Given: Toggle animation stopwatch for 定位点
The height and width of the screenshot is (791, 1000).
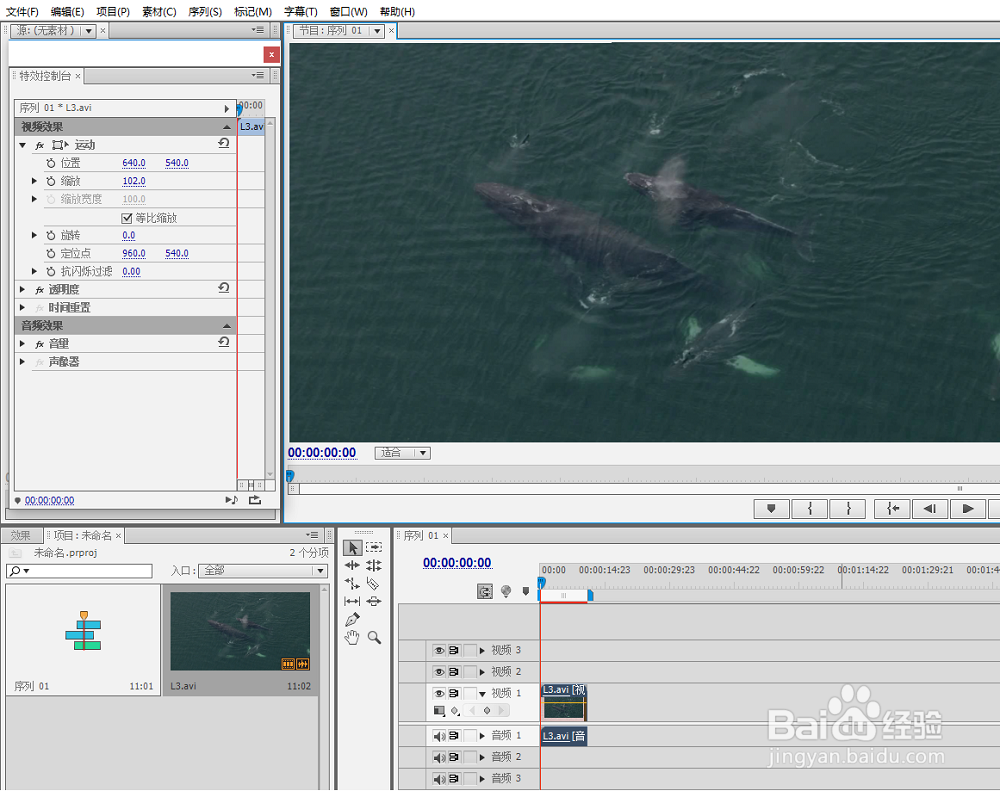Looking at the screenshot, I should pyautogui.click(x=51, y=253).
